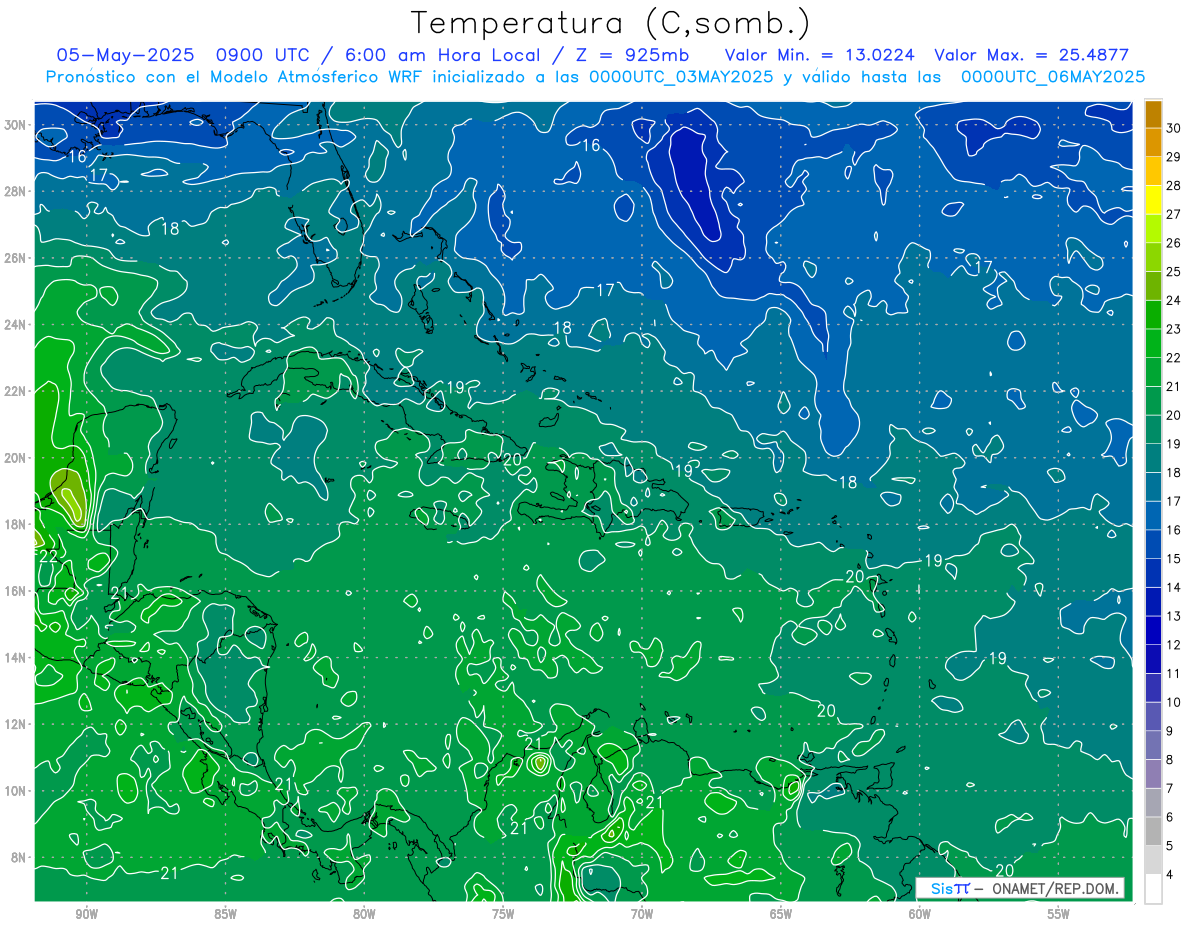
Task: Select the valid-until time "0000UTC_06MAY2025"
Action: [x=1052, y=77]
